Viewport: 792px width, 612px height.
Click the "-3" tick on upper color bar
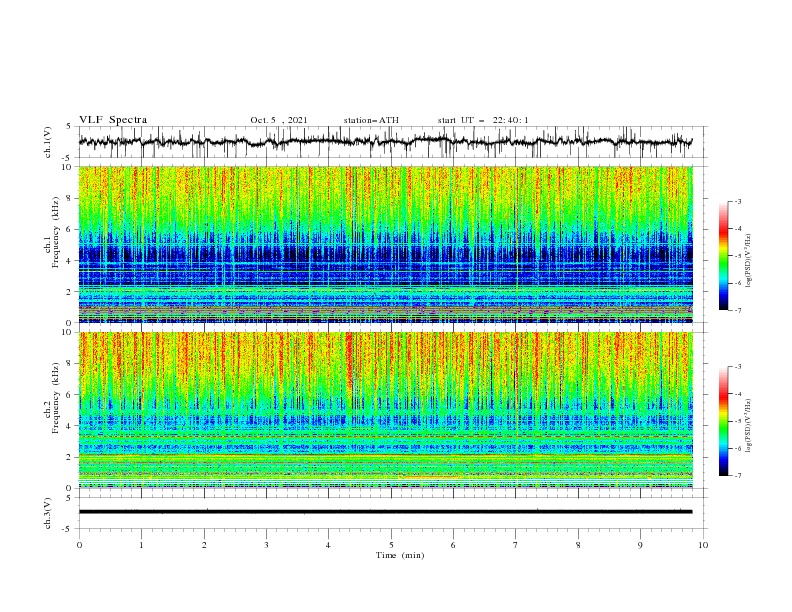coord(737,201)
